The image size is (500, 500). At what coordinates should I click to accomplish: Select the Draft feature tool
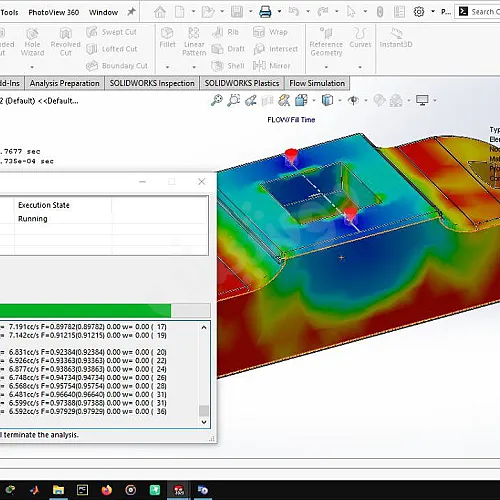[x=228, y=49]
